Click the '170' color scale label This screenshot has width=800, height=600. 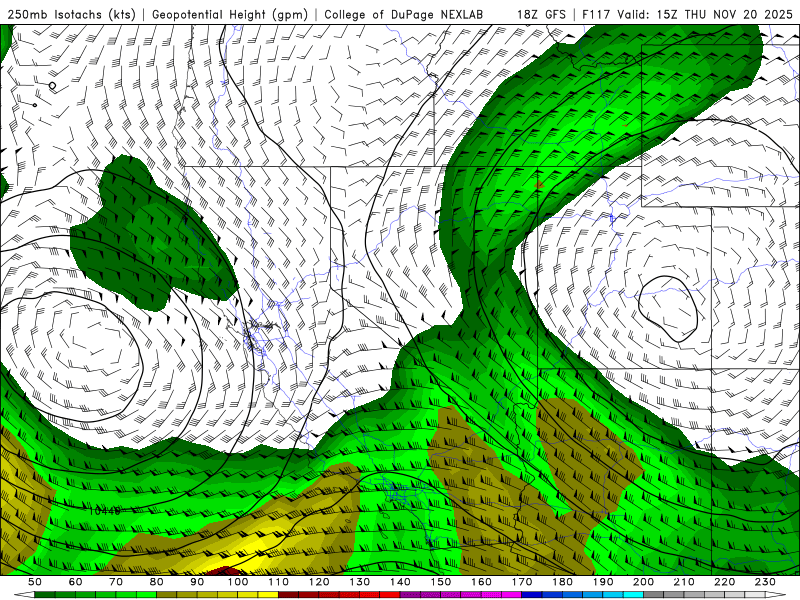522,582
